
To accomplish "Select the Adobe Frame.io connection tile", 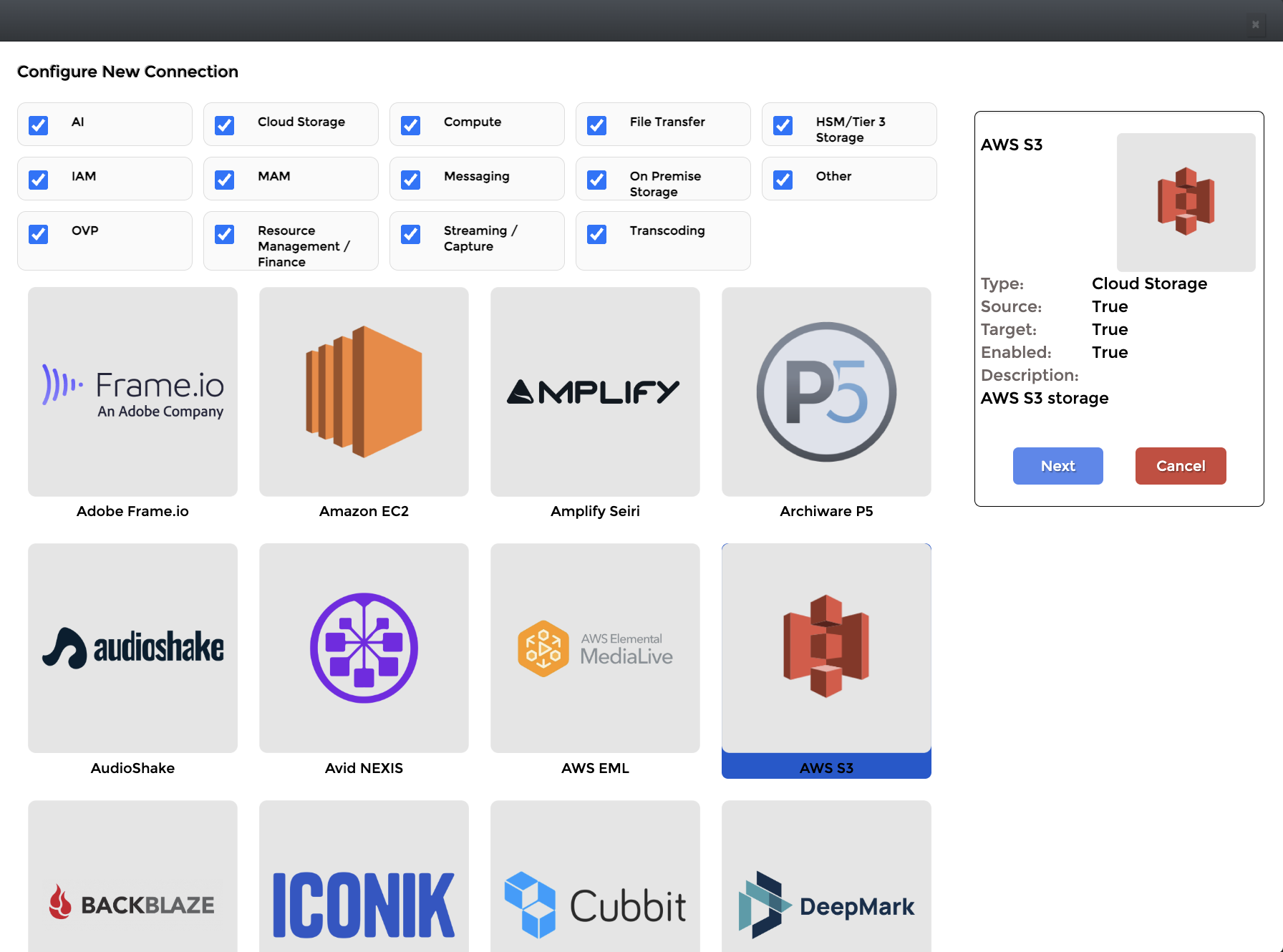I will [132, 392].
